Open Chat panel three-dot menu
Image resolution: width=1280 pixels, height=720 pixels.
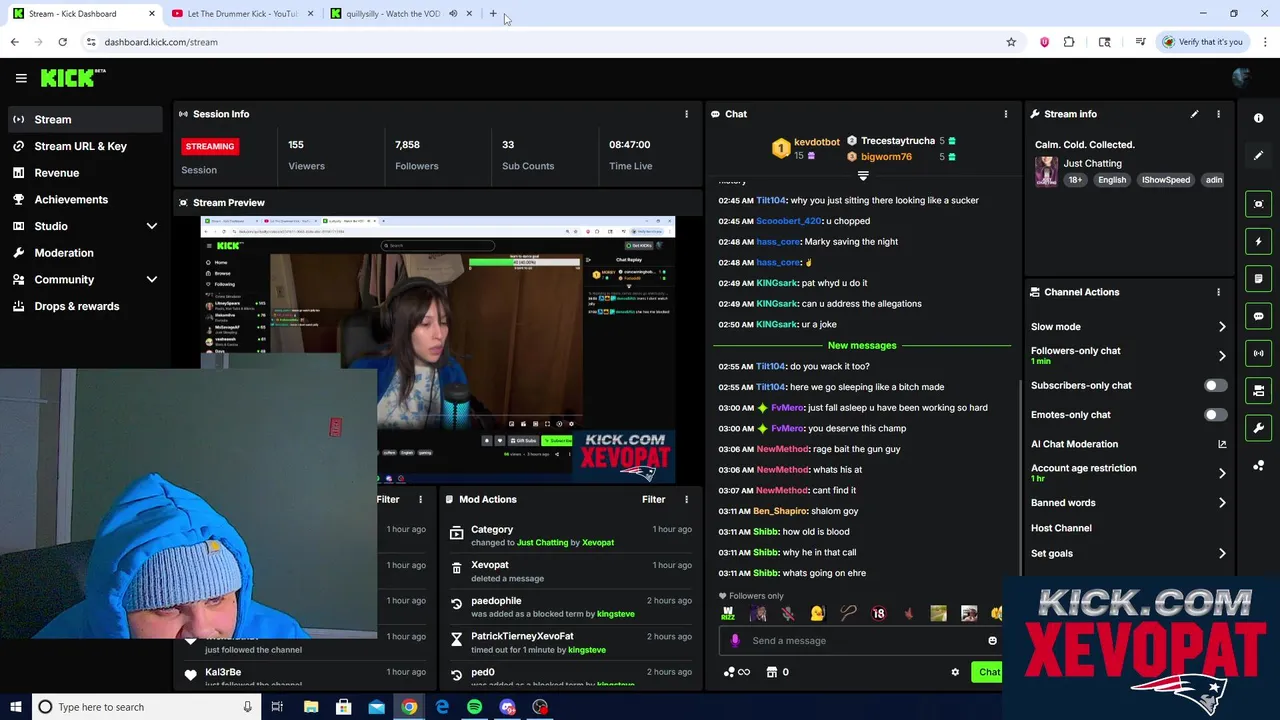click(1006, 114)
